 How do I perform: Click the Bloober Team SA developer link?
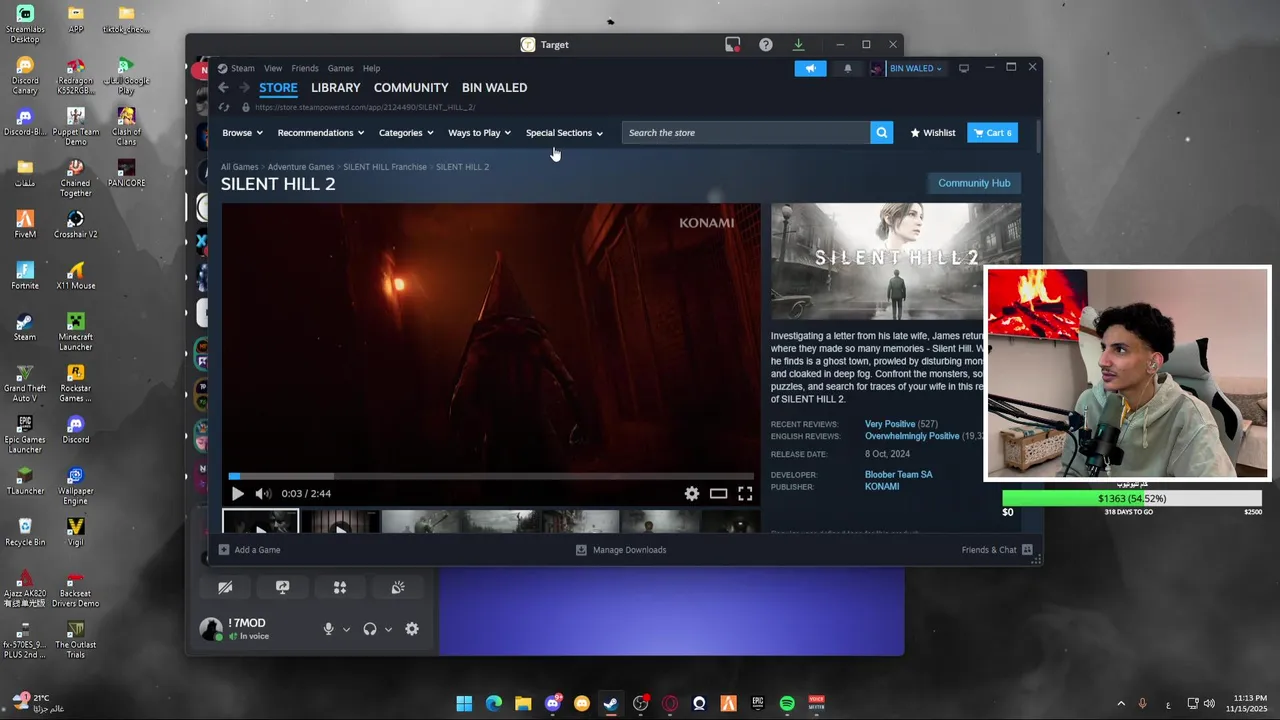pyautogui.click(x=898, y=475)
